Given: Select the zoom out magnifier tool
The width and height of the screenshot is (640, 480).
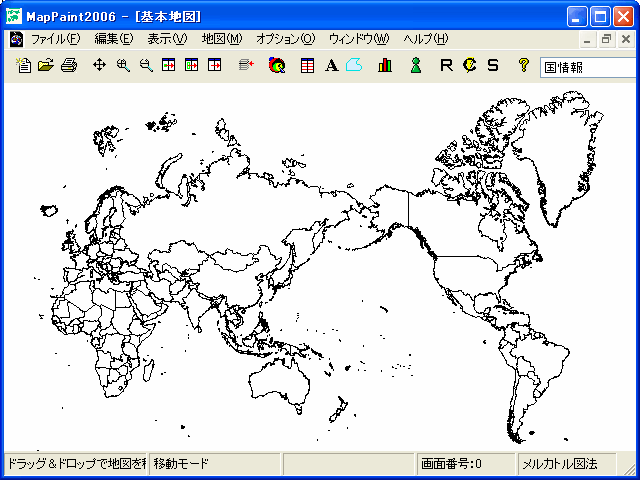Looking at the screenshot, I should coord(146,66).
